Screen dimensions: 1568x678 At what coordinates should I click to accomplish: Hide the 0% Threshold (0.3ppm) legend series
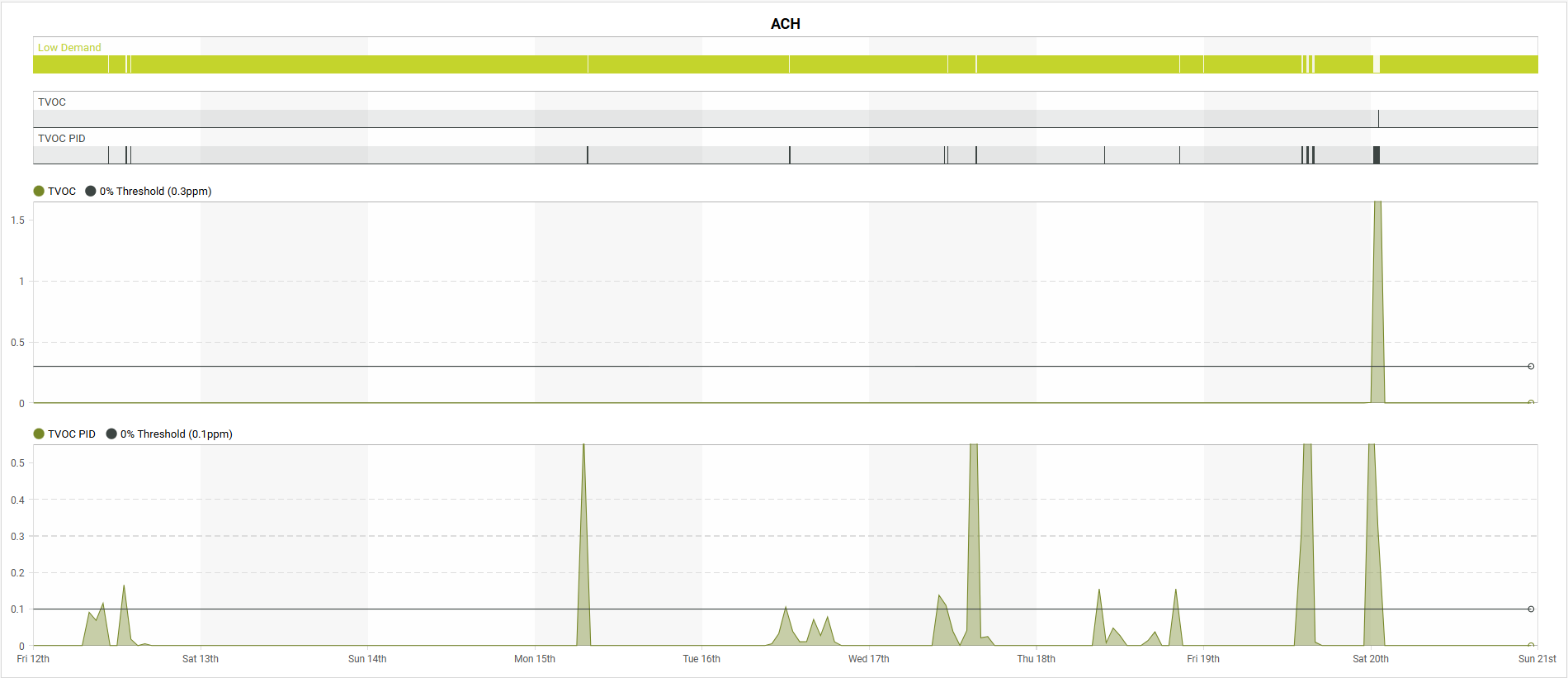tap(149, 192)
